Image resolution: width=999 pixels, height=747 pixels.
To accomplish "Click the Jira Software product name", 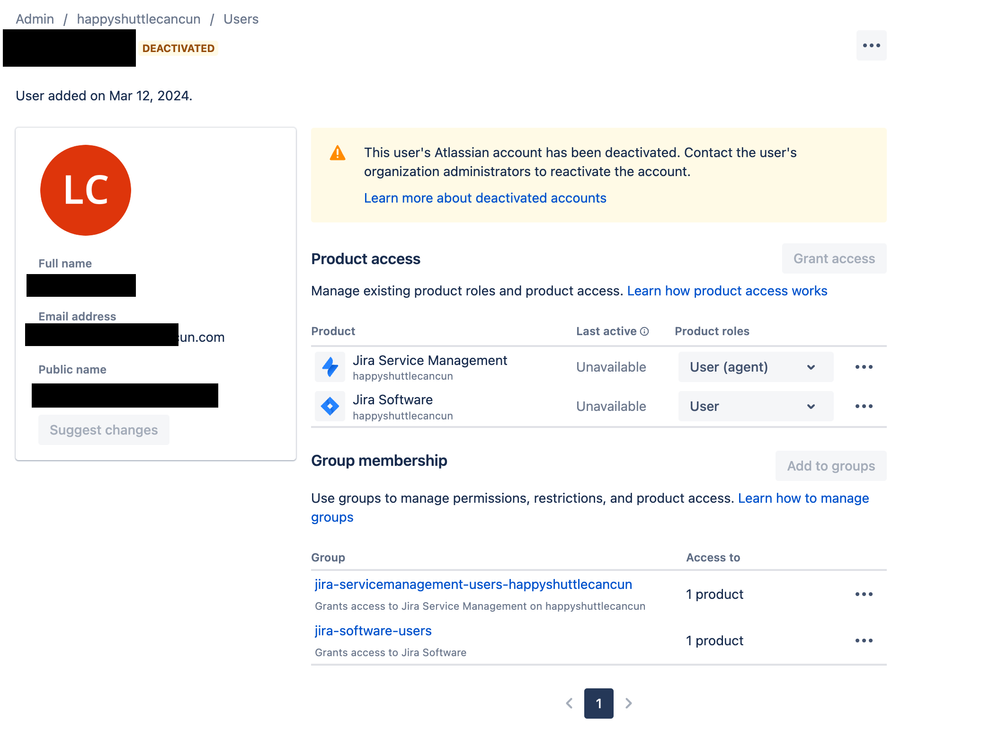I will tap(392, 400).
